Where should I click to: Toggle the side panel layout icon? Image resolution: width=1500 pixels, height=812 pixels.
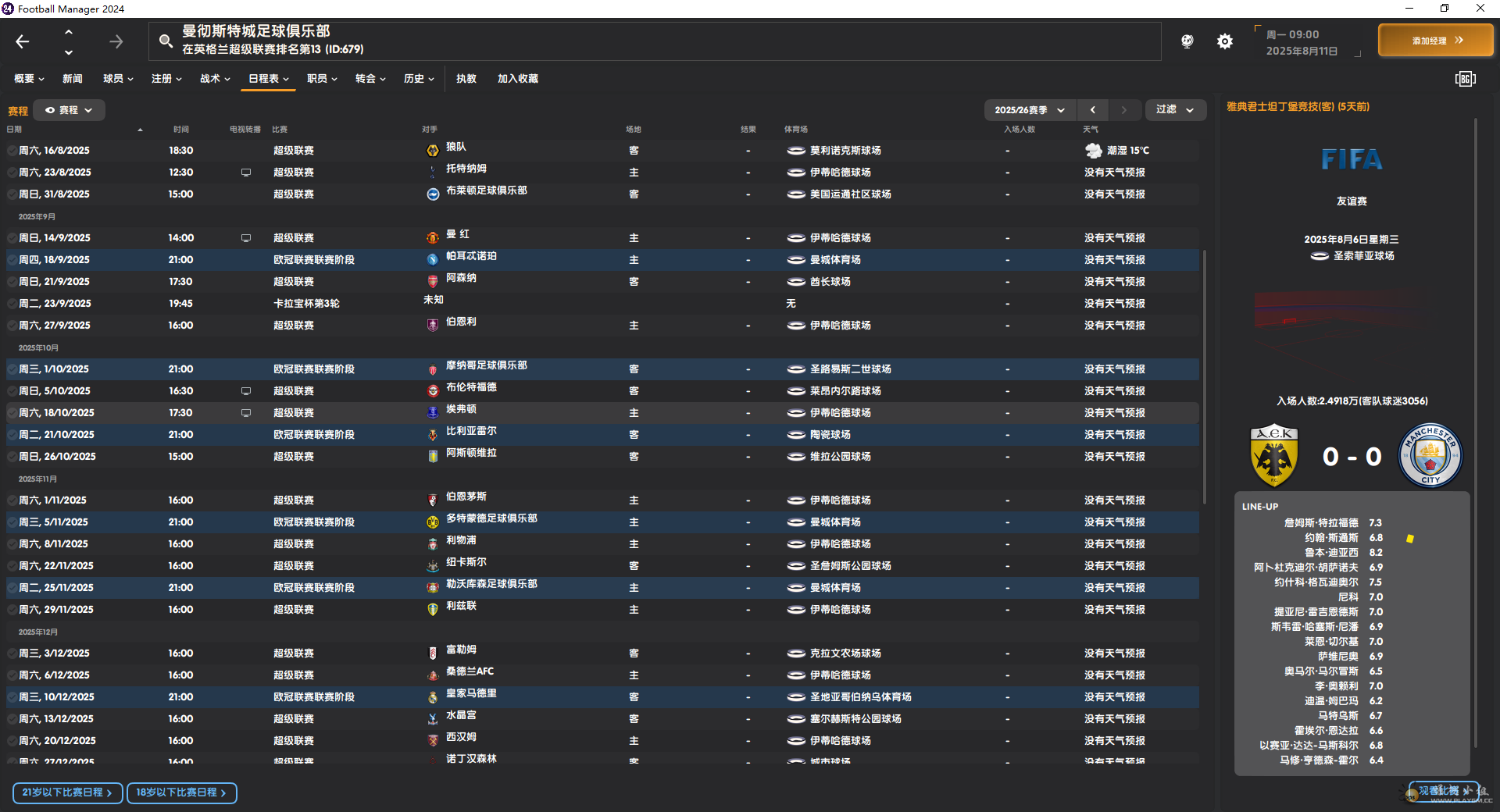pyautogui.click(x=1465, y=79)
